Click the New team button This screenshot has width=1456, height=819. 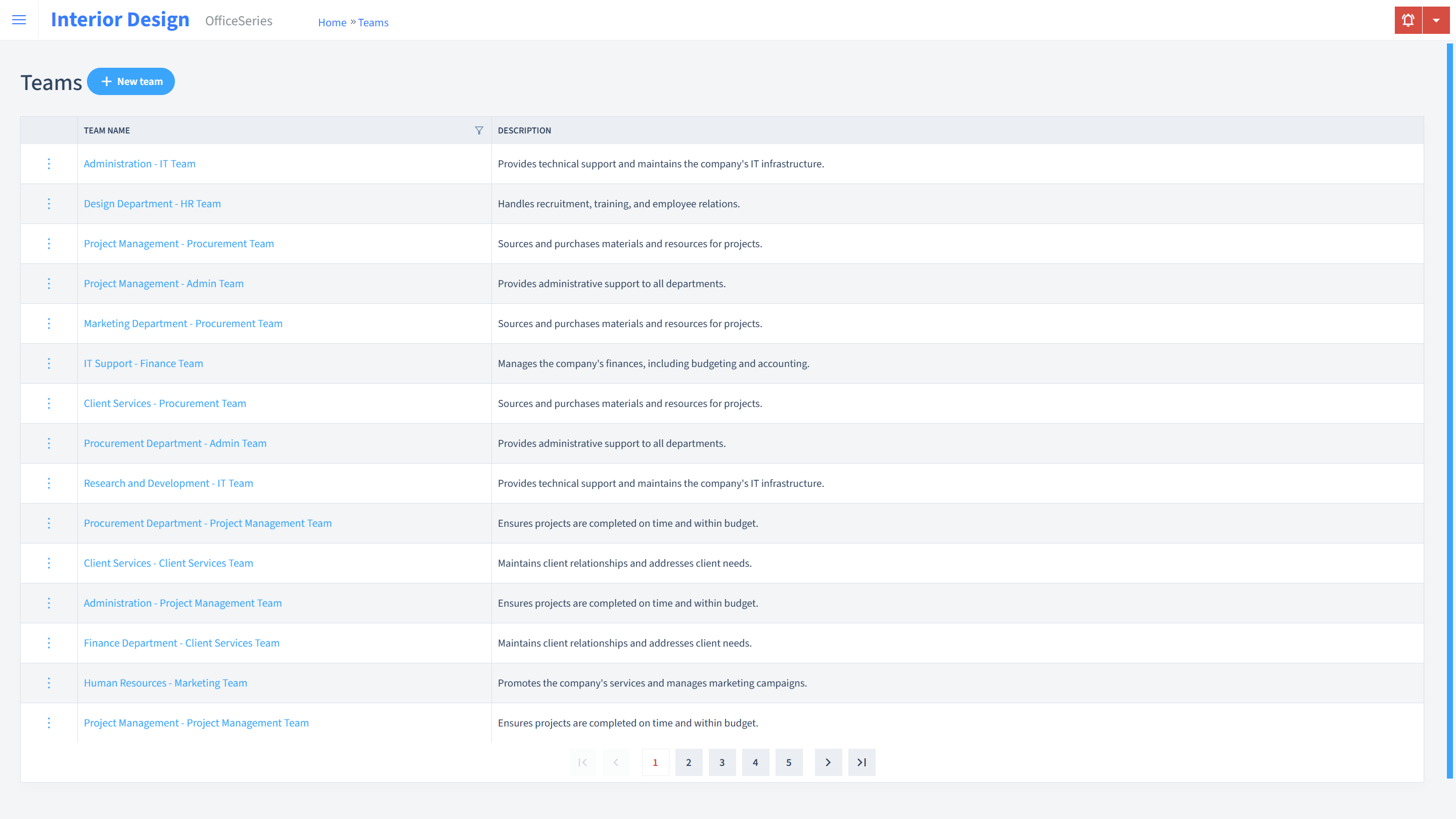(131, 81)
